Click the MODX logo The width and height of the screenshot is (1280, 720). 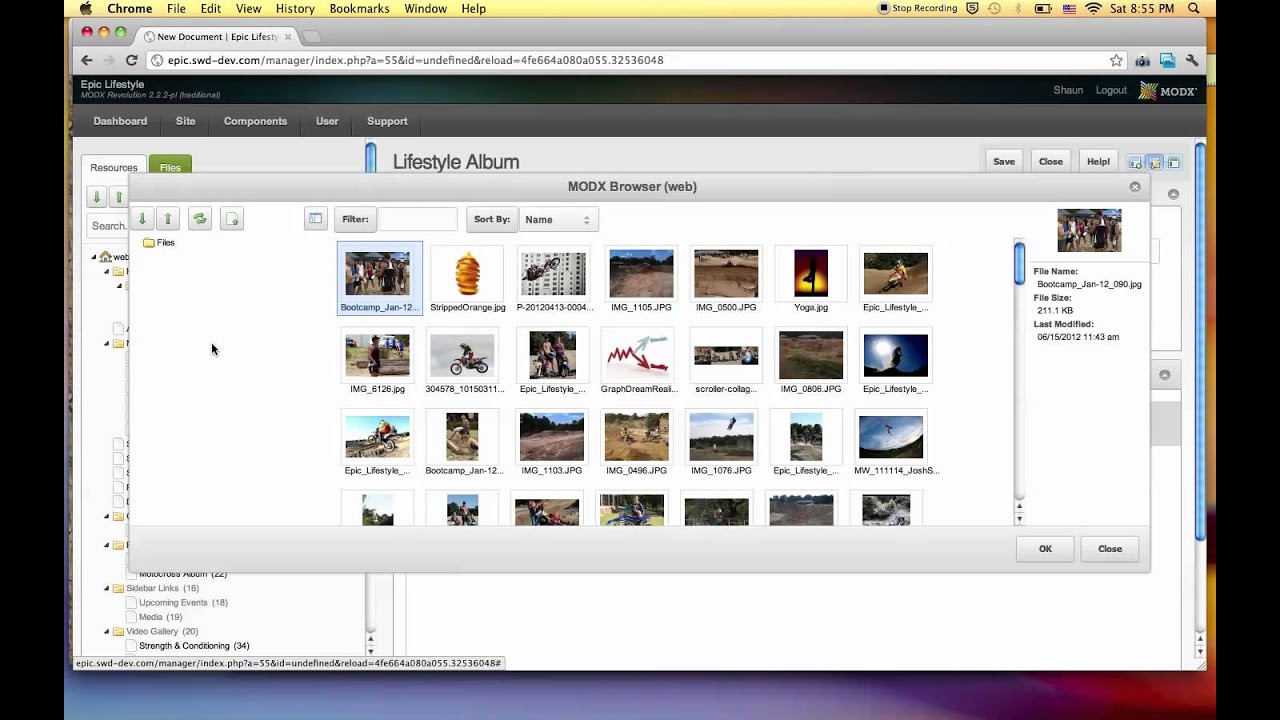1168,91
